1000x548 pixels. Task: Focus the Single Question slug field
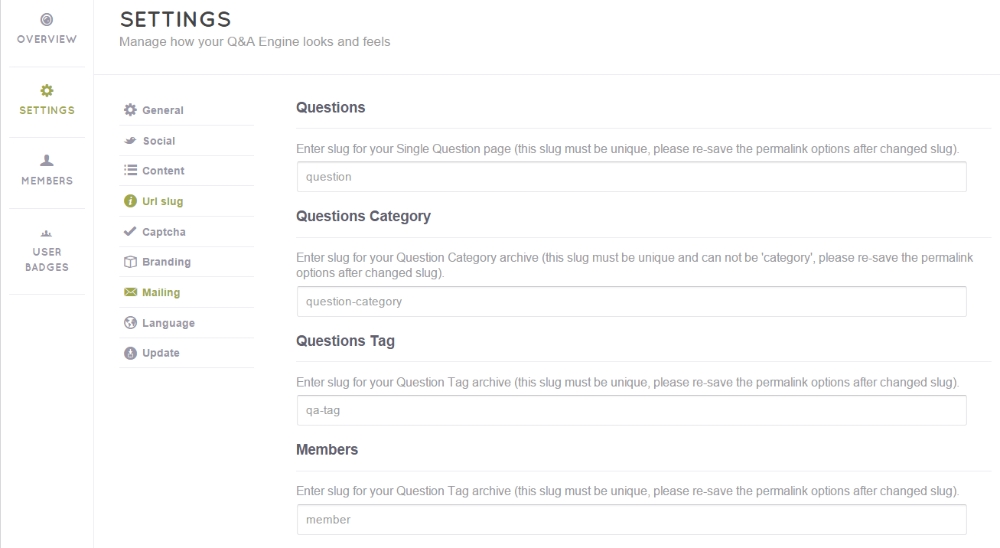[x=631, y=176]
